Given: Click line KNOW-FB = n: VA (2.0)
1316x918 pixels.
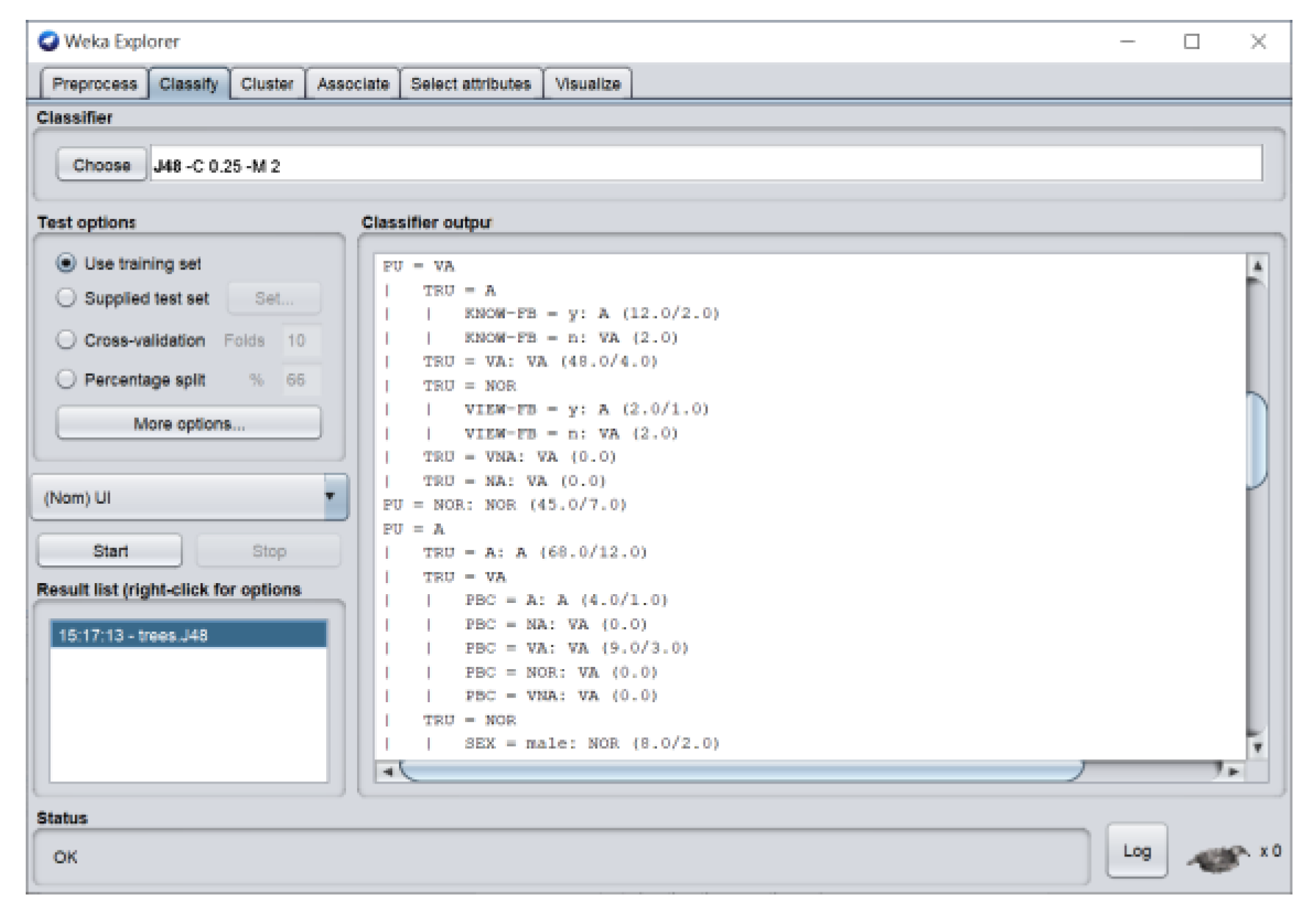Looking at the screenshot, I should click(571, 338).
